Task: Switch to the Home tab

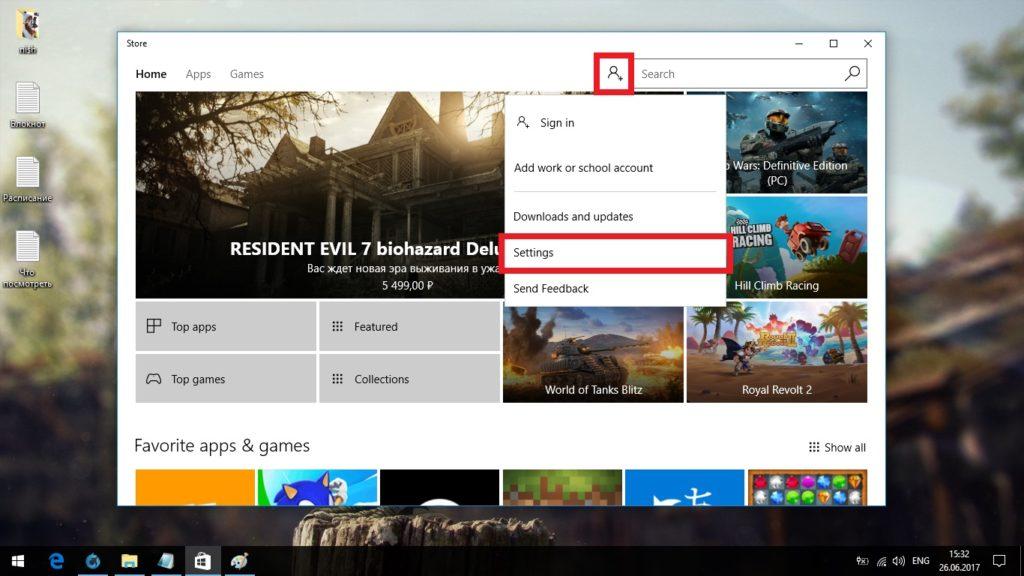Action: tap(151, 74)
